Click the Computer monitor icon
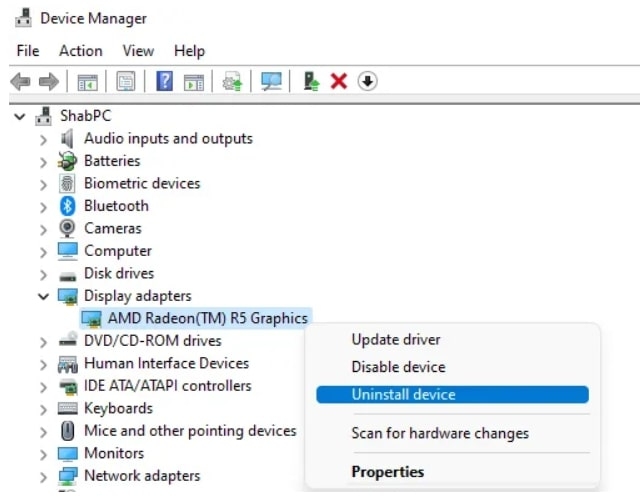 coord(67,251)
